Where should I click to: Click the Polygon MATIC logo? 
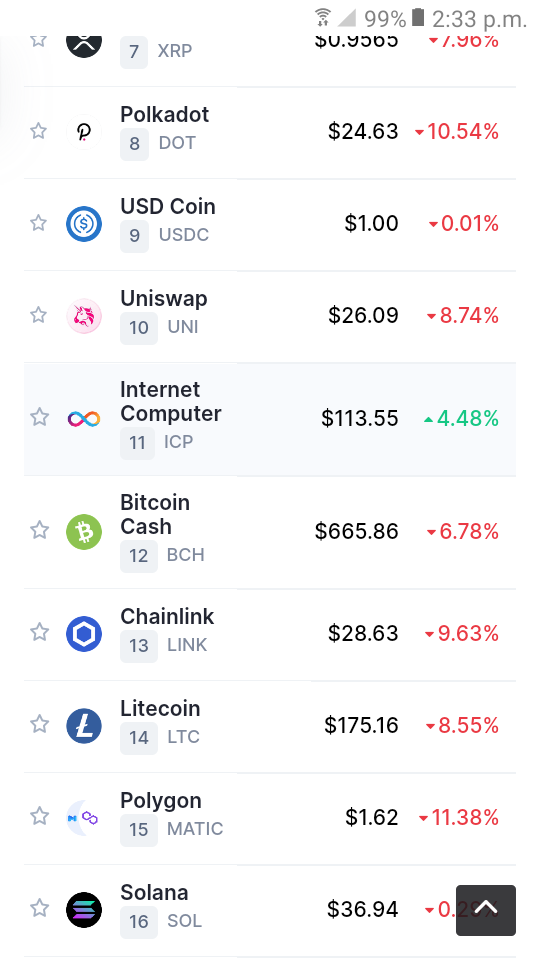84,817
